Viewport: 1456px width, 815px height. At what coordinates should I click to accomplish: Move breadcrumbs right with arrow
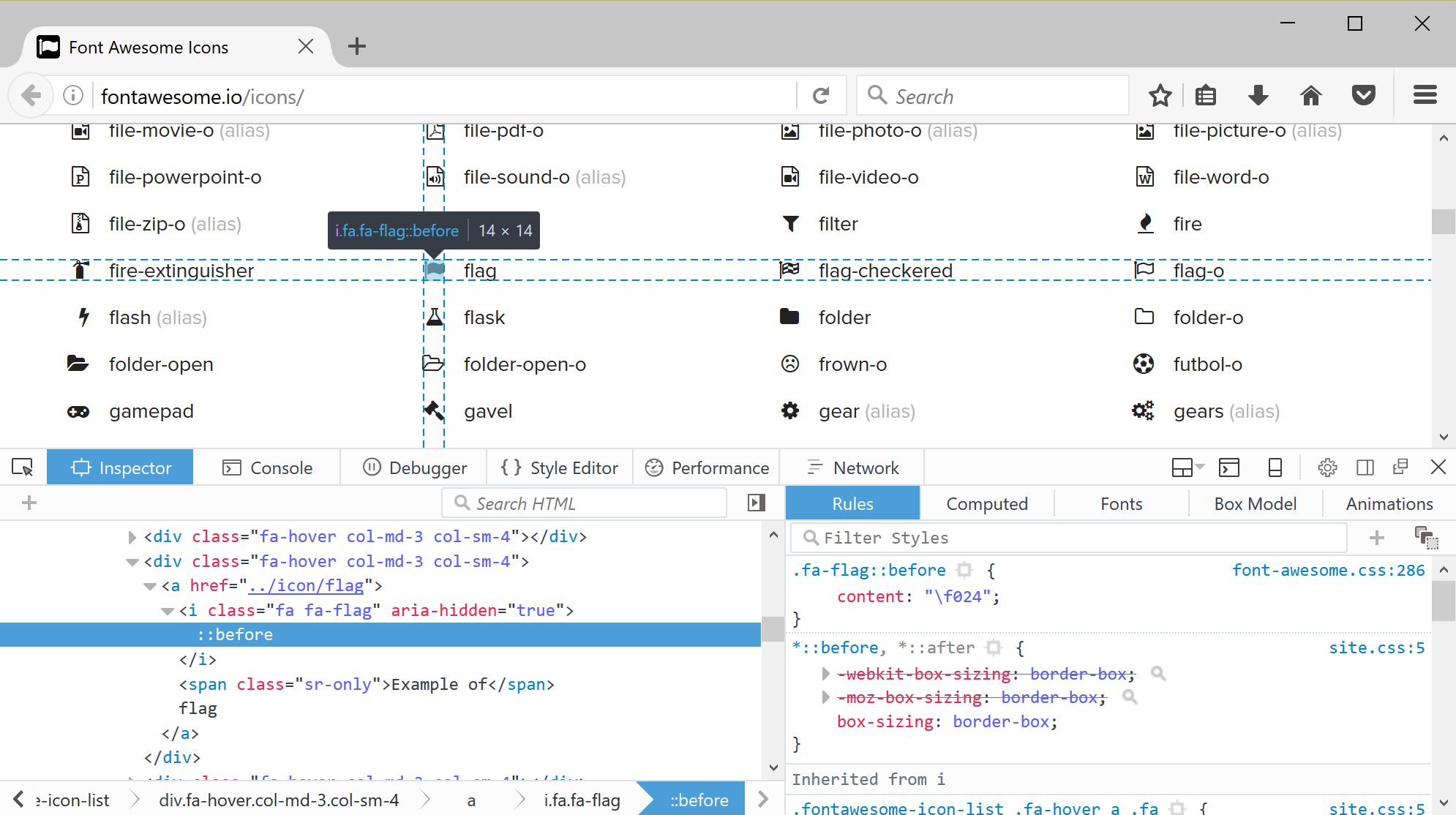pos(763,799)
